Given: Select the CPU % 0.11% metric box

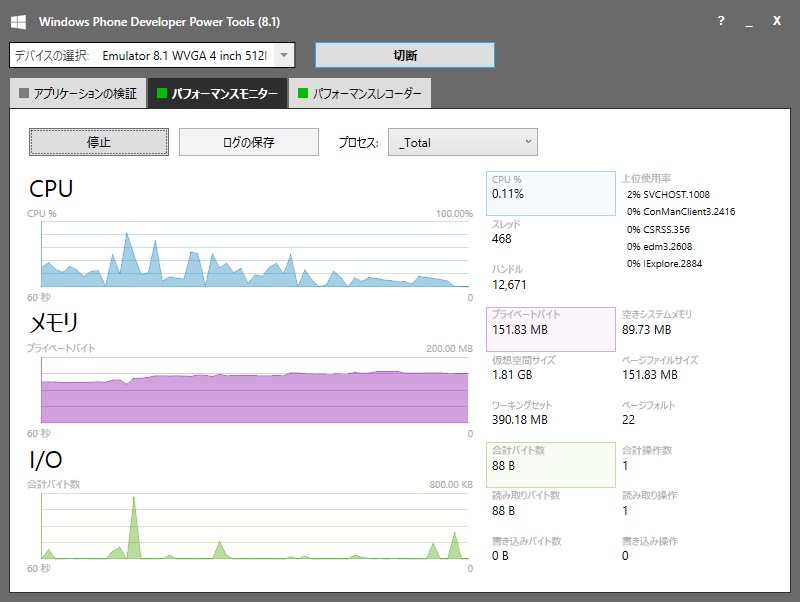Looking at the screenshot, I should pos(551,193).
